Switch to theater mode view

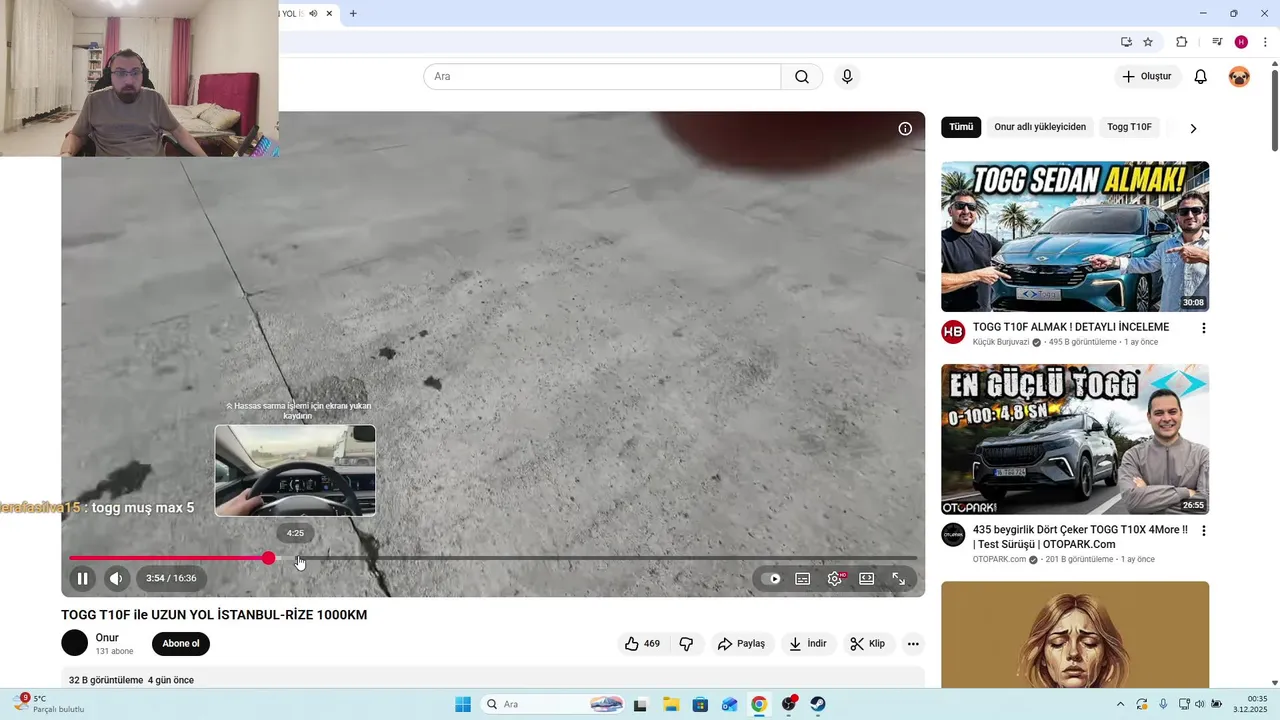867,578
